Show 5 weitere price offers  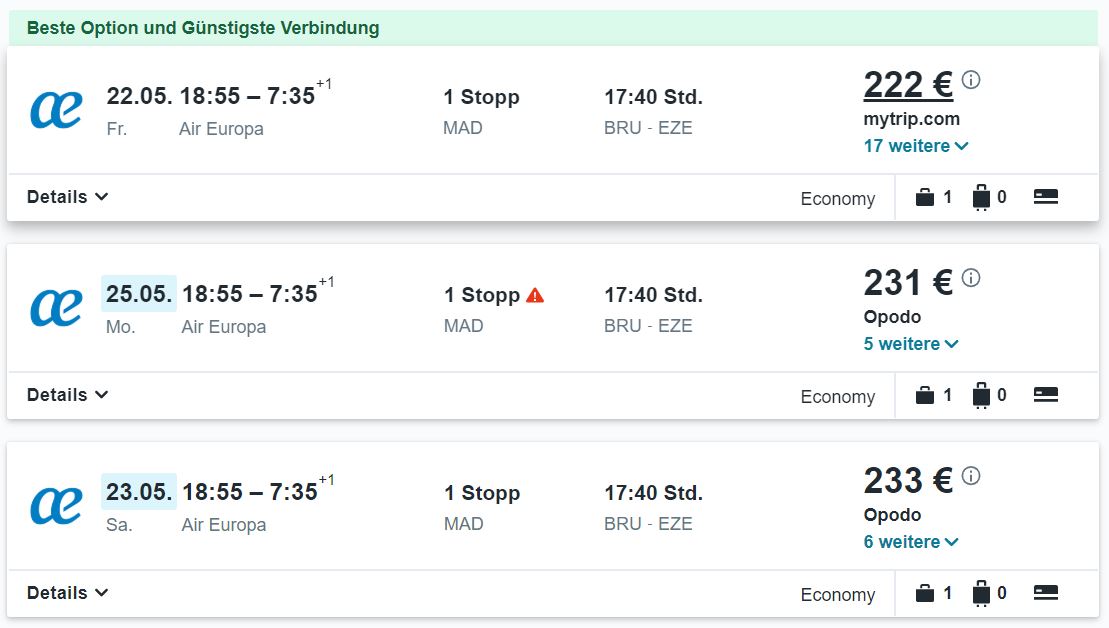coord(911,344)
